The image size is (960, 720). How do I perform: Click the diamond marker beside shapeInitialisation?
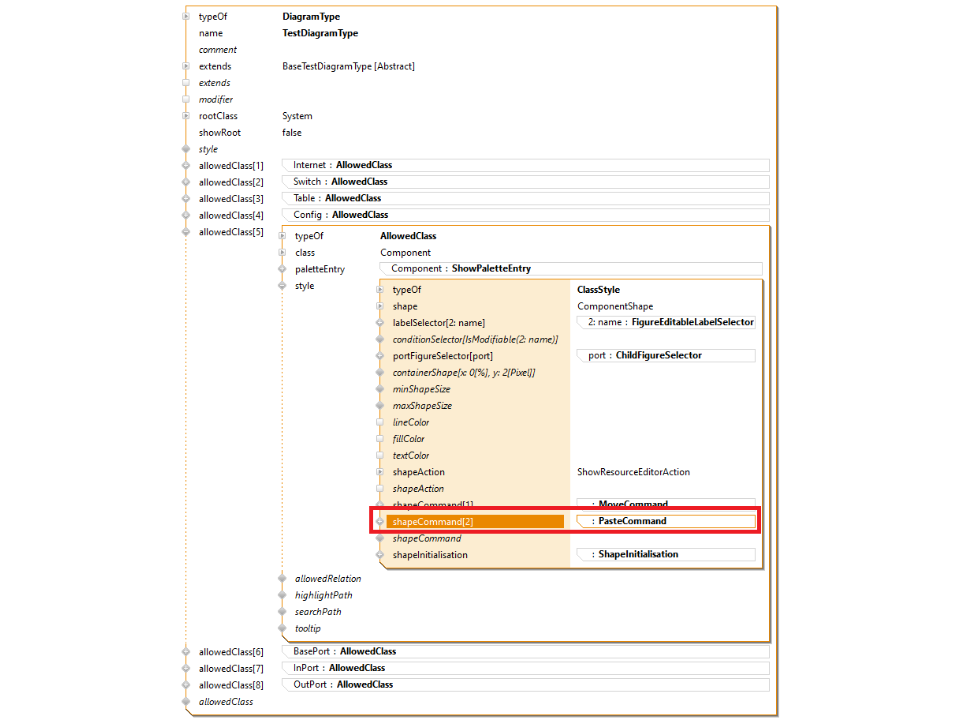[380, 555]
